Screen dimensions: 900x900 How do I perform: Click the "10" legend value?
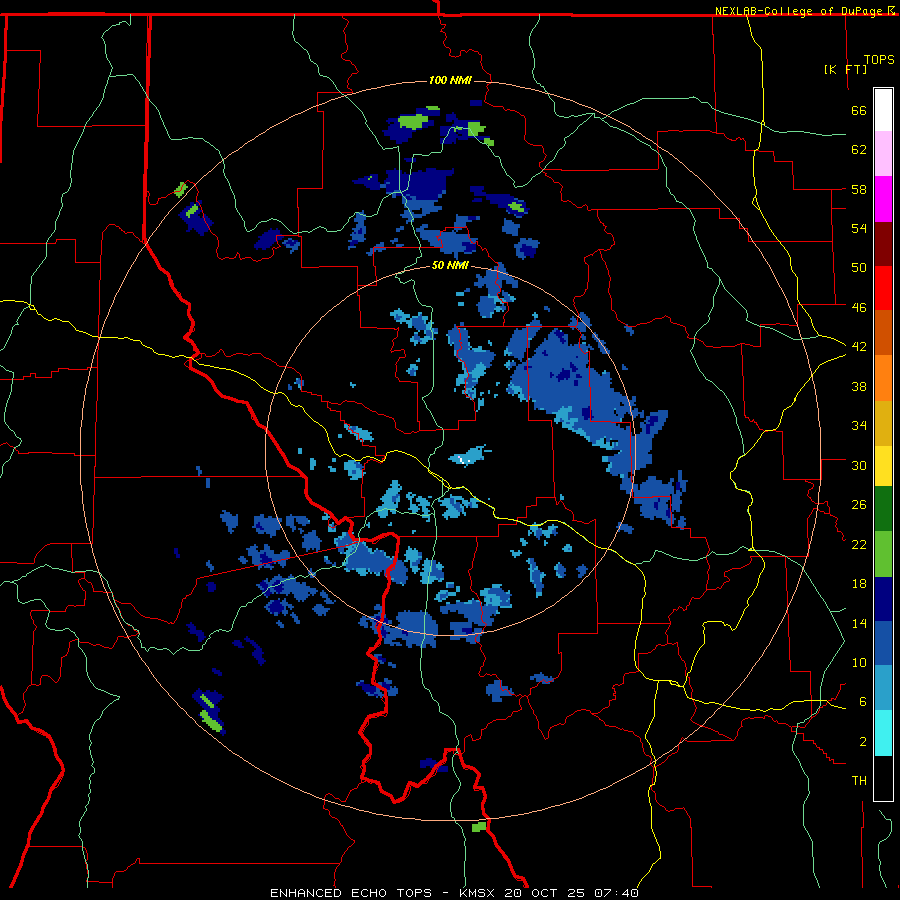[859, 663]
